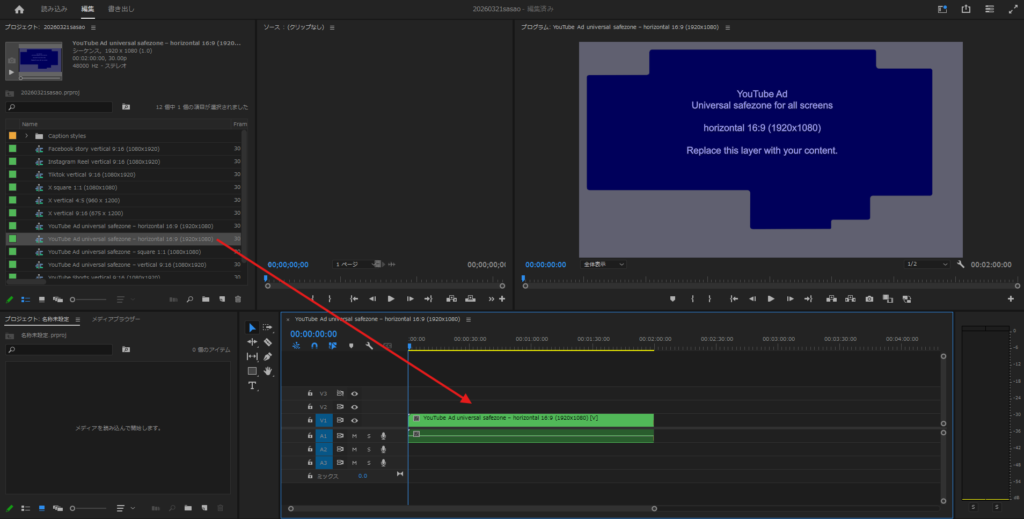
Task: Toggle lock on track V2
Action: click(x=310, y=407)
